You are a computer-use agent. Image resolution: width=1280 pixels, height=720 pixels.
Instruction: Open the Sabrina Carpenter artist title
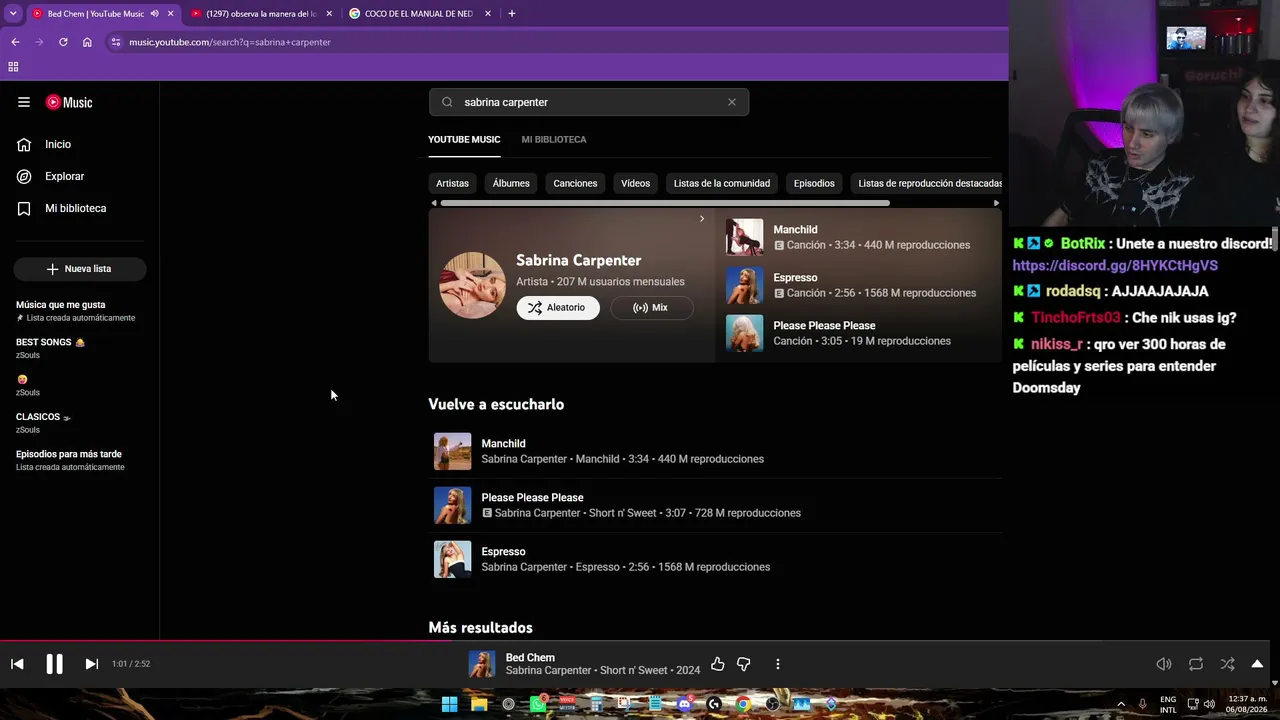578,260
